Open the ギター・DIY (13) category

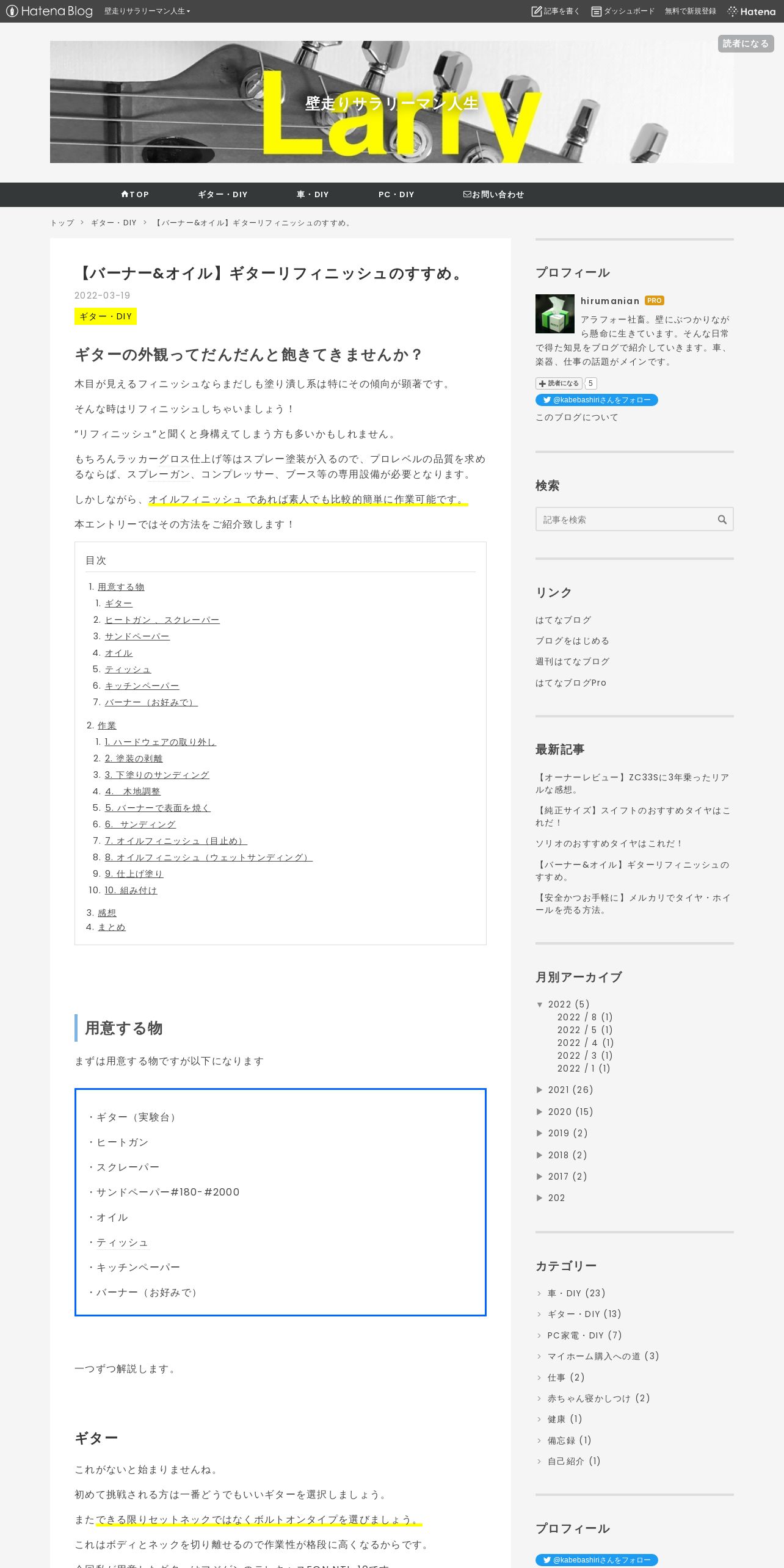584,1314
